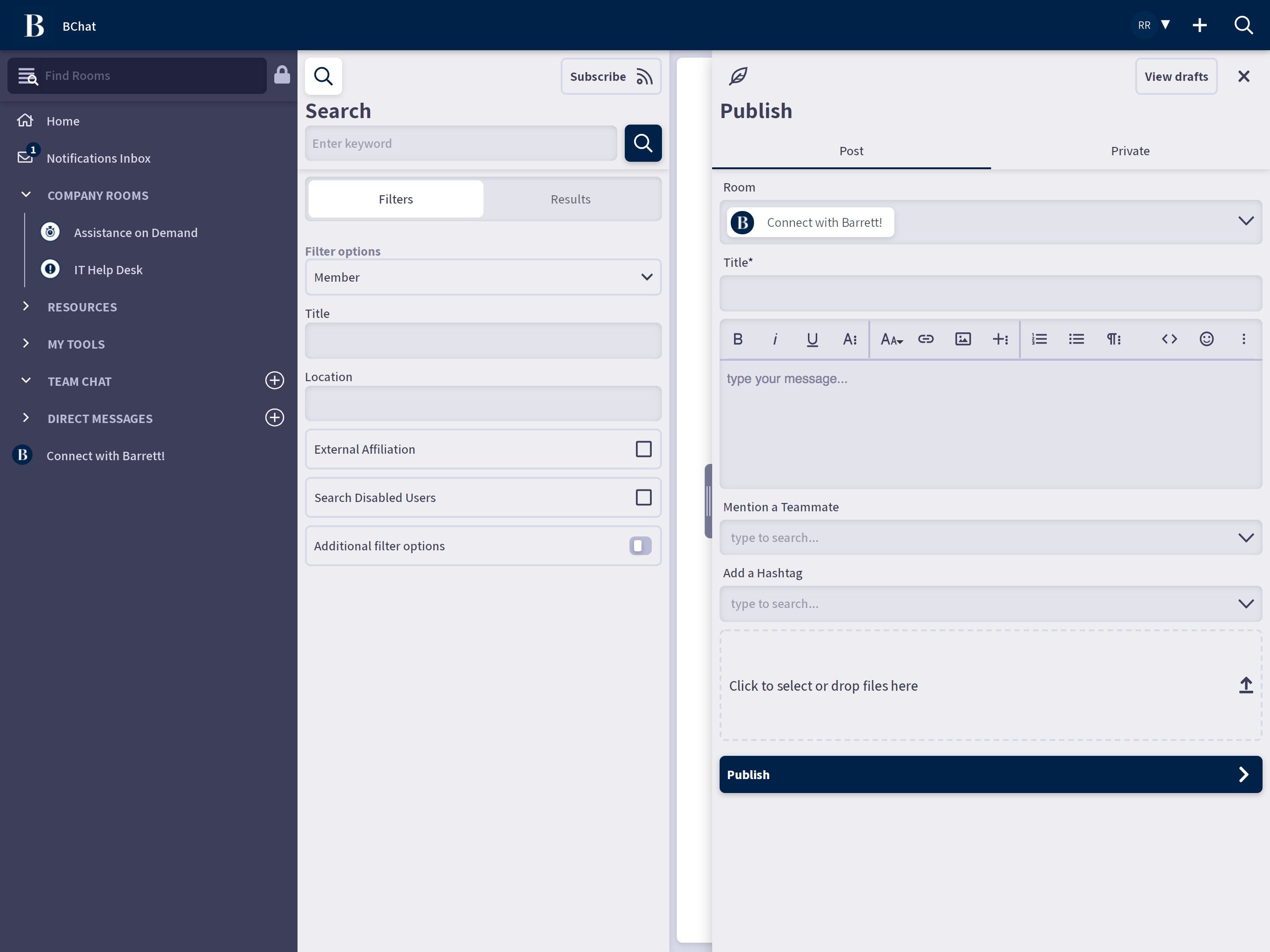Insert a link via toolbar icon

coord(926,339)
